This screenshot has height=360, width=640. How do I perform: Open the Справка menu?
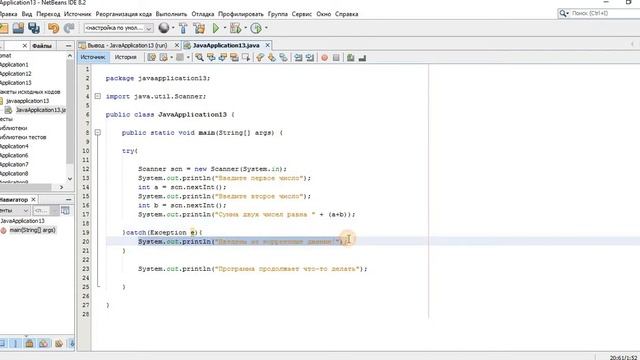(x=347, y=14)
